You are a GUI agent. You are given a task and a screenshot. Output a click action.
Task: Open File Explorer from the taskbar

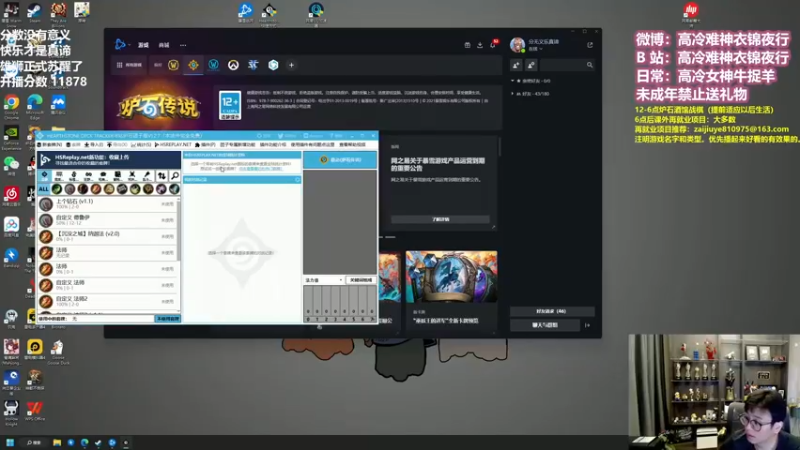coord(57,442)
